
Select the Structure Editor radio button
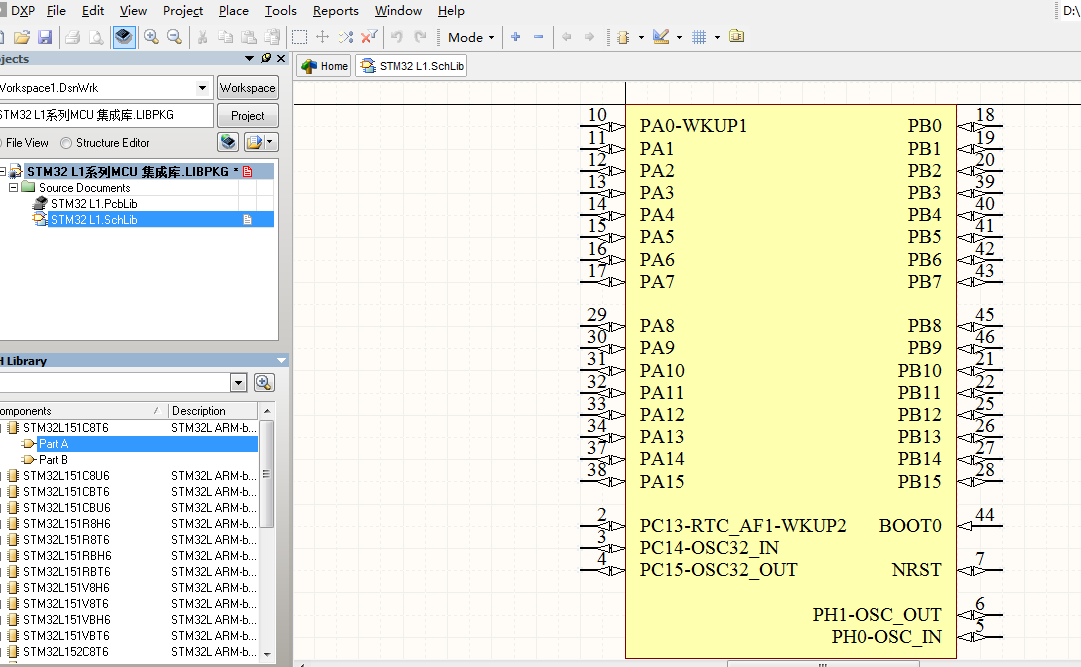tap(66, 143)
